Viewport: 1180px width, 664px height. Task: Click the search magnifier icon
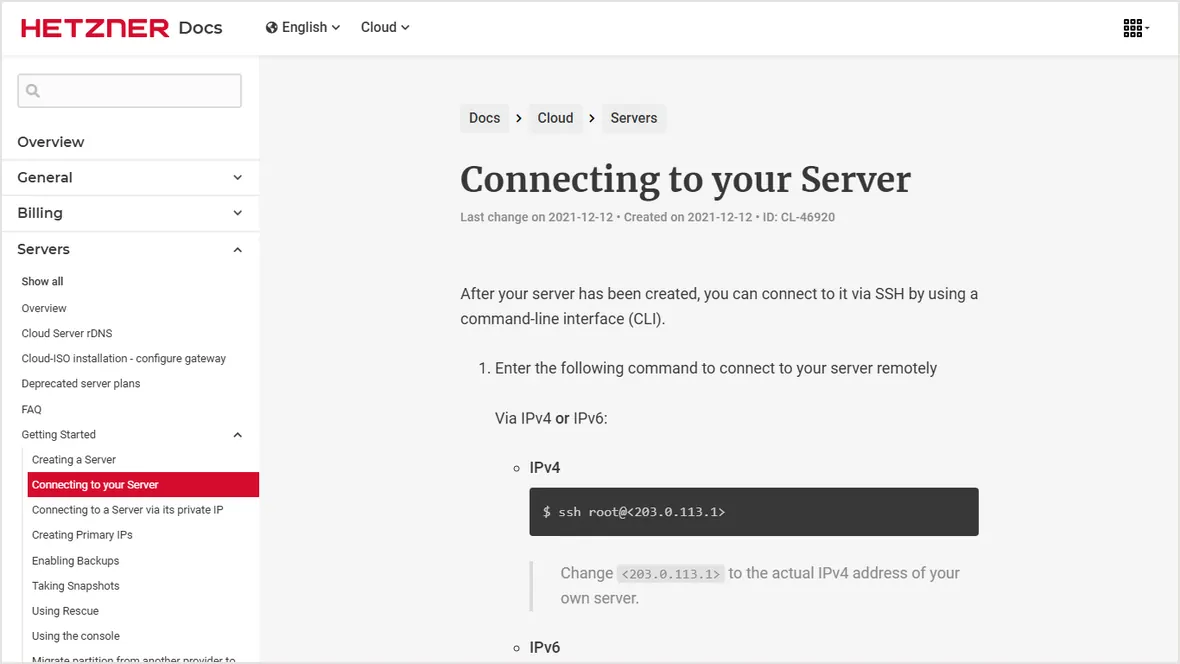pyautogui.click(x=32, y=90)
